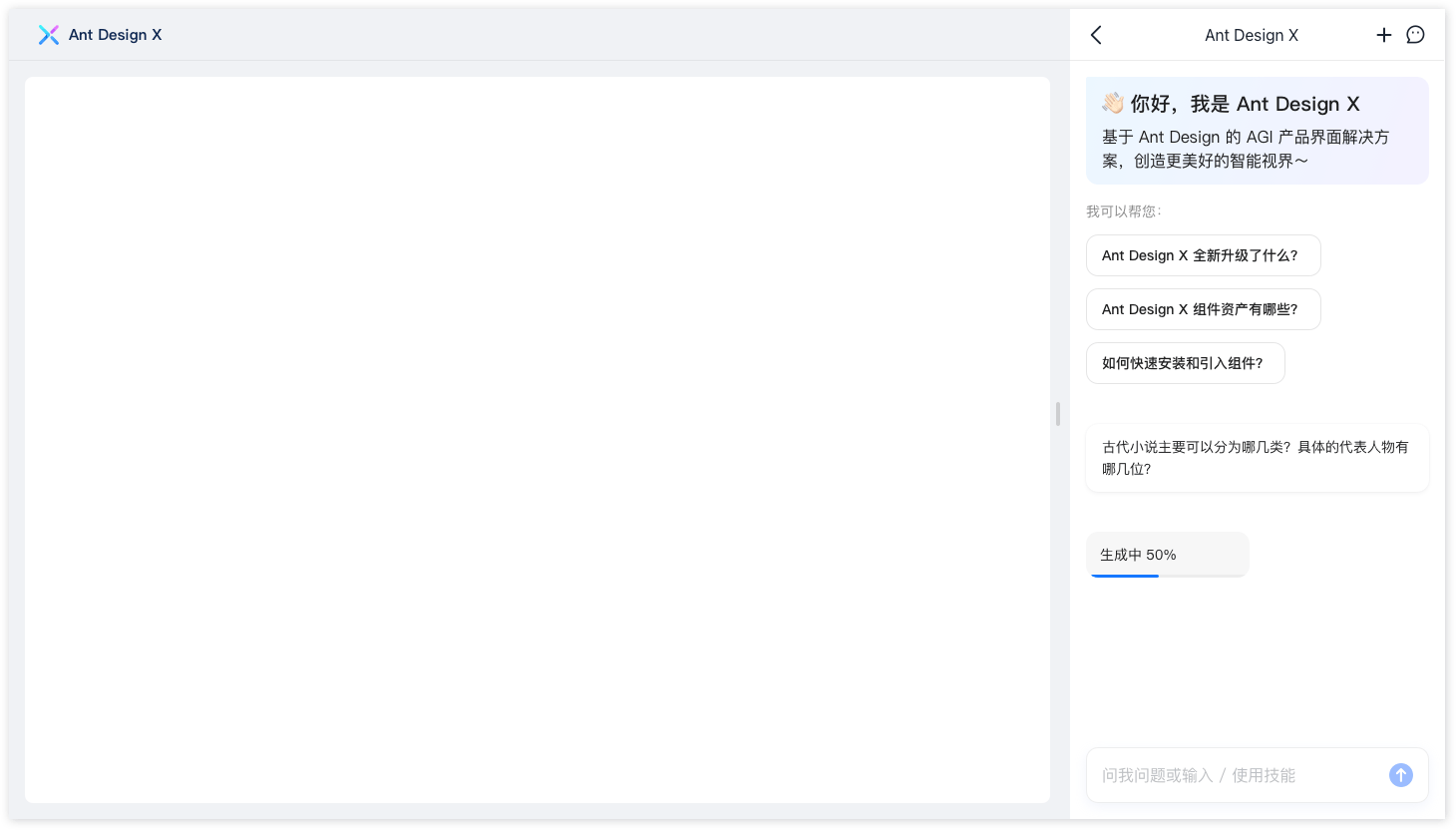Click the welcome description starting "基于 Ant Design"
Screen dimensions: 1456x830
[1246, 149]
